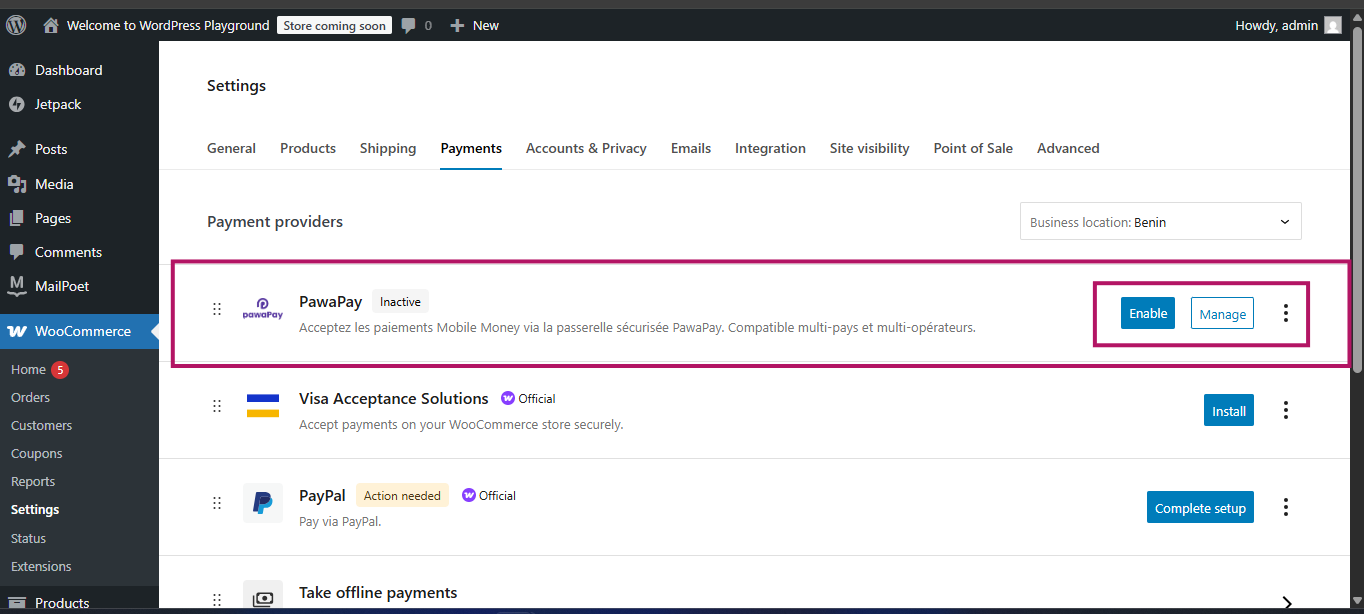Click the Posts pushpin icon
1364x614 pixels.
[x=16, y=149]
